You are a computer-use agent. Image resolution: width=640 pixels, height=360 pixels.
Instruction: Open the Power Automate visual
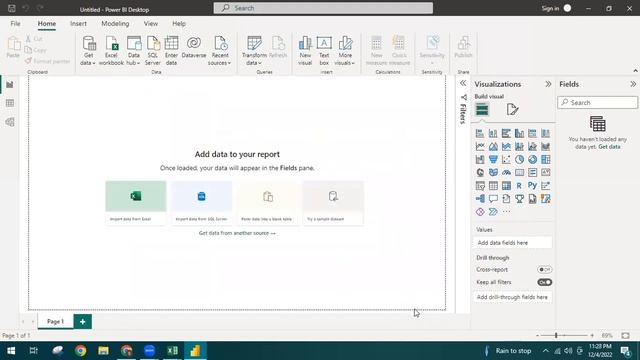(493, 212)
